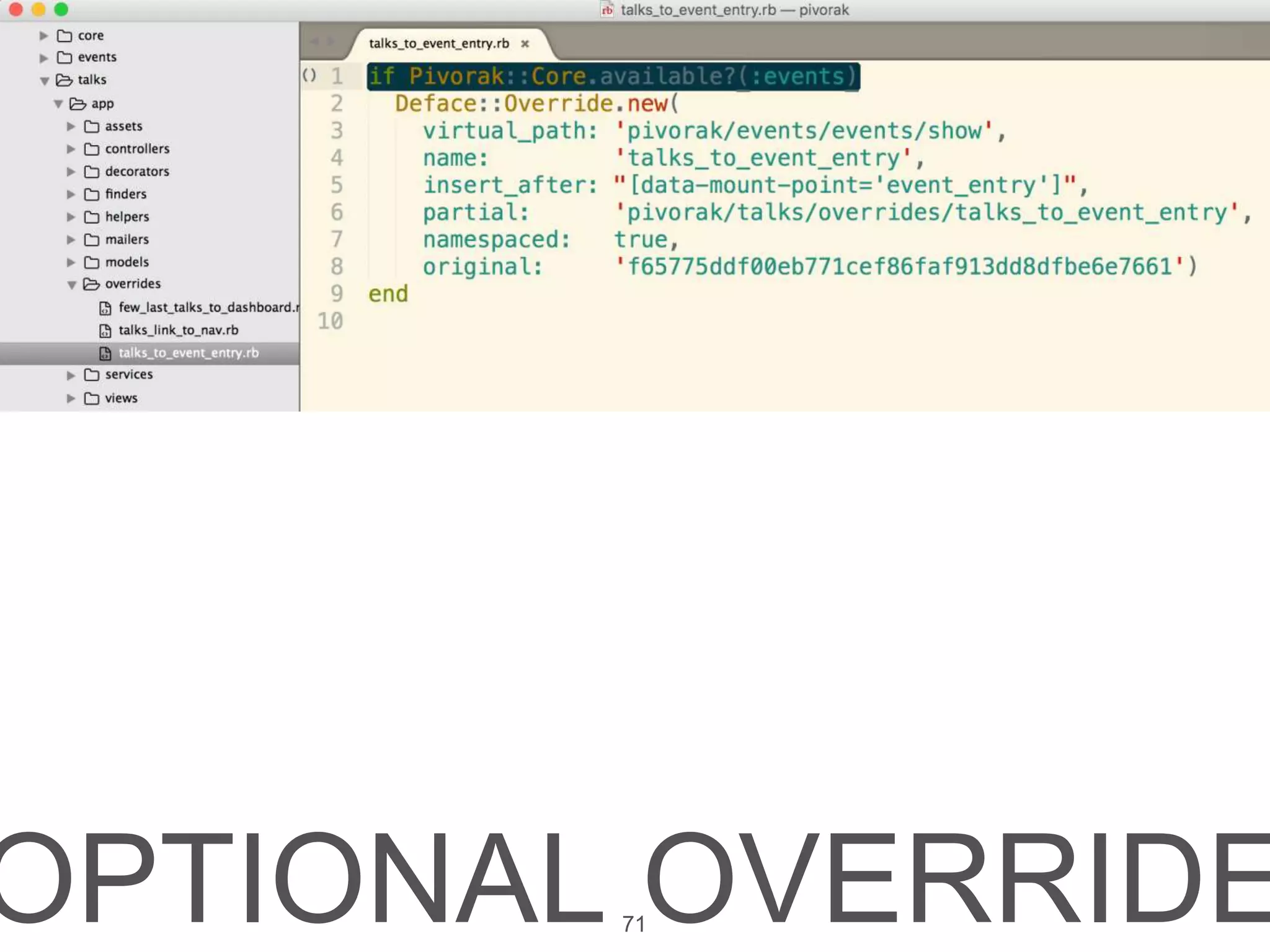Image resolution: width=1270 pixels, height=952 pixels.
Task: Expand the models folder arrow
Action: pyautogui.click(x=71, y=263)
